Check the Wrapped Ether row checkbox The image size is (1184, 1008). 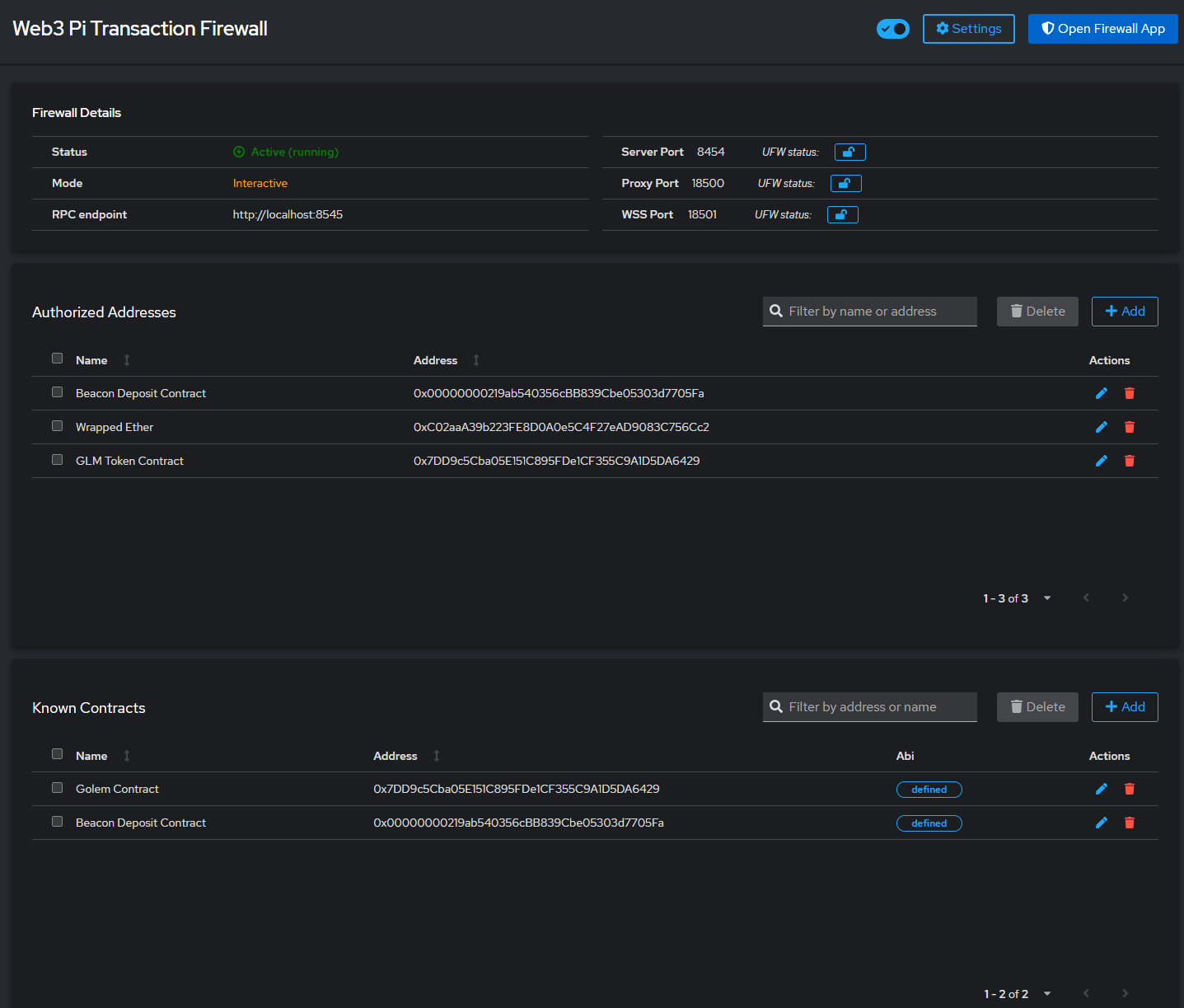(57, 426)
